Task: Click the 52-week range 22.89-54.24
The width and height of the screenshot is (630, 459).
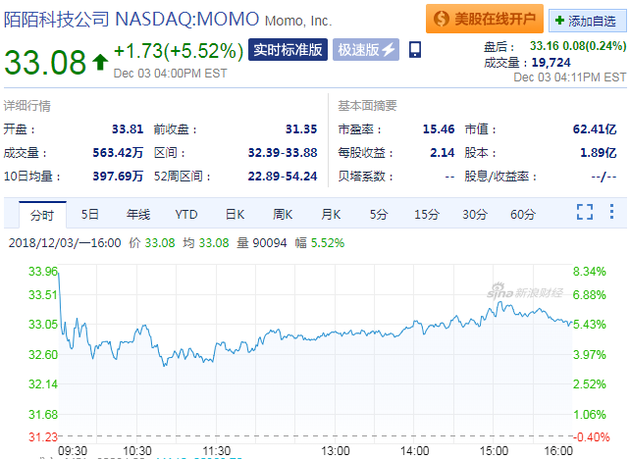Action: pyautogui.click(x=282, y=176)
